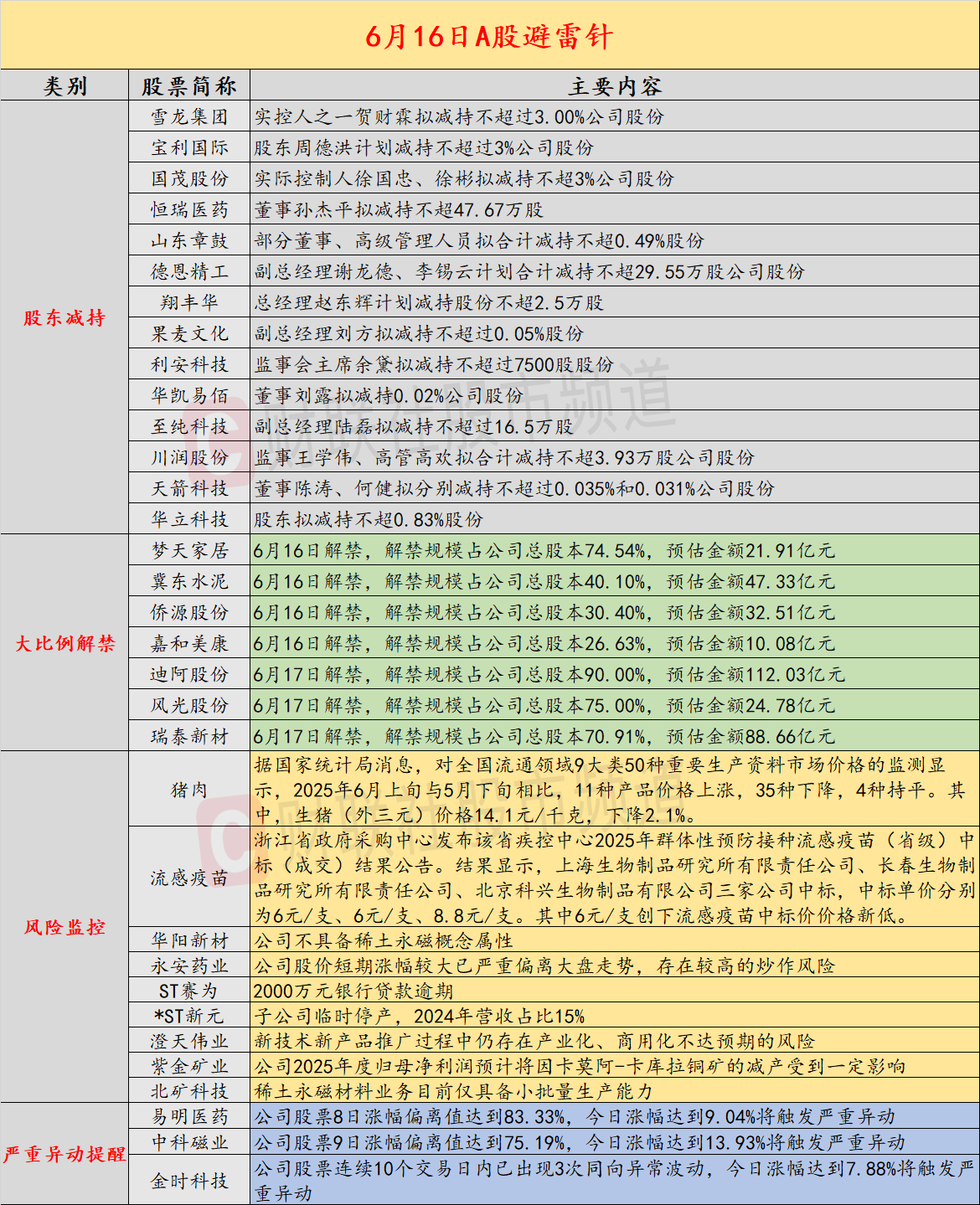Select the 山东章鼓 stock name cell
The image size is (980, 1205).
(x=189, y=240)
